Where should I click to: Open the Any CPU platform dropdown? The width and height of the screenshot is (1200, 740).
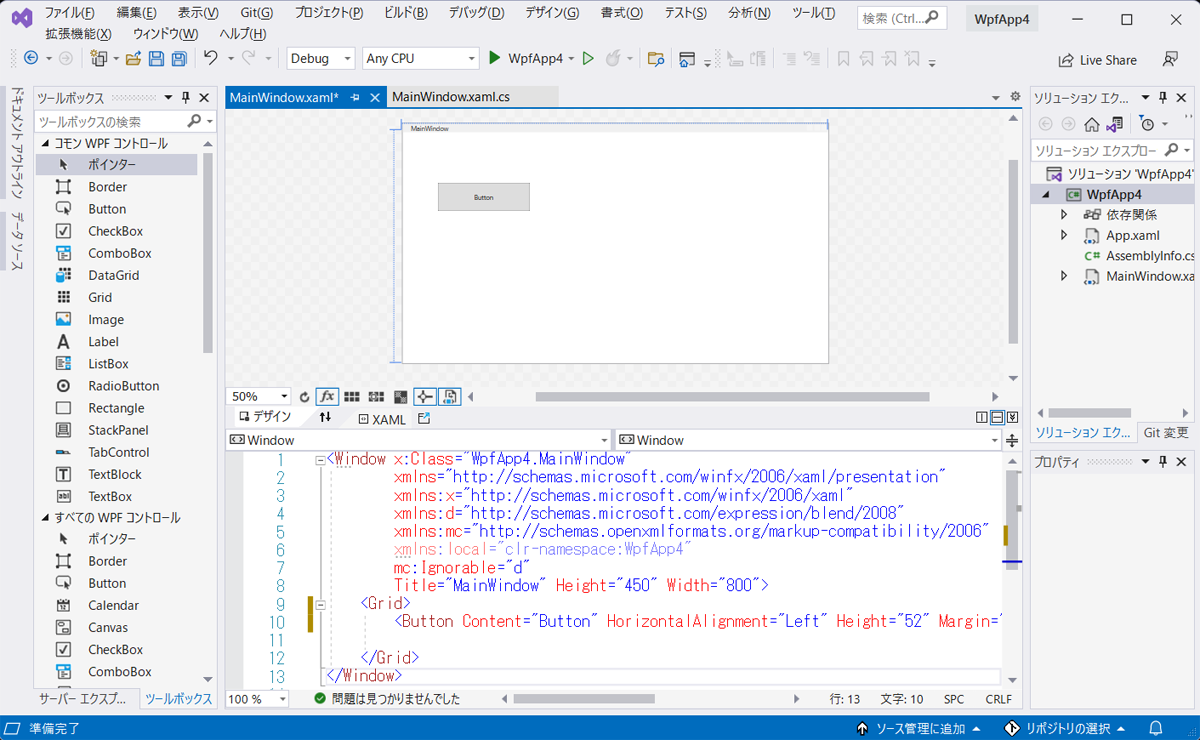tap(420, 58)
